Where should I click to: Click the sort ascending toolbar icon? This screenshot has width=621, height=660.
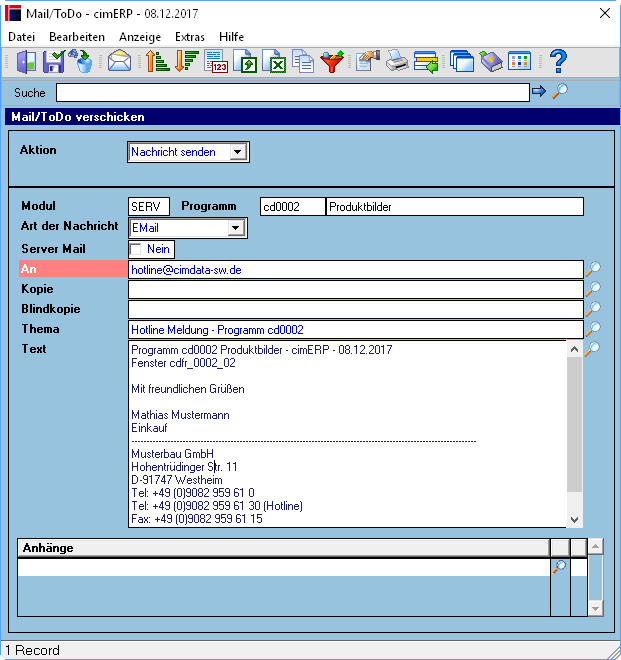coord(157,61)
